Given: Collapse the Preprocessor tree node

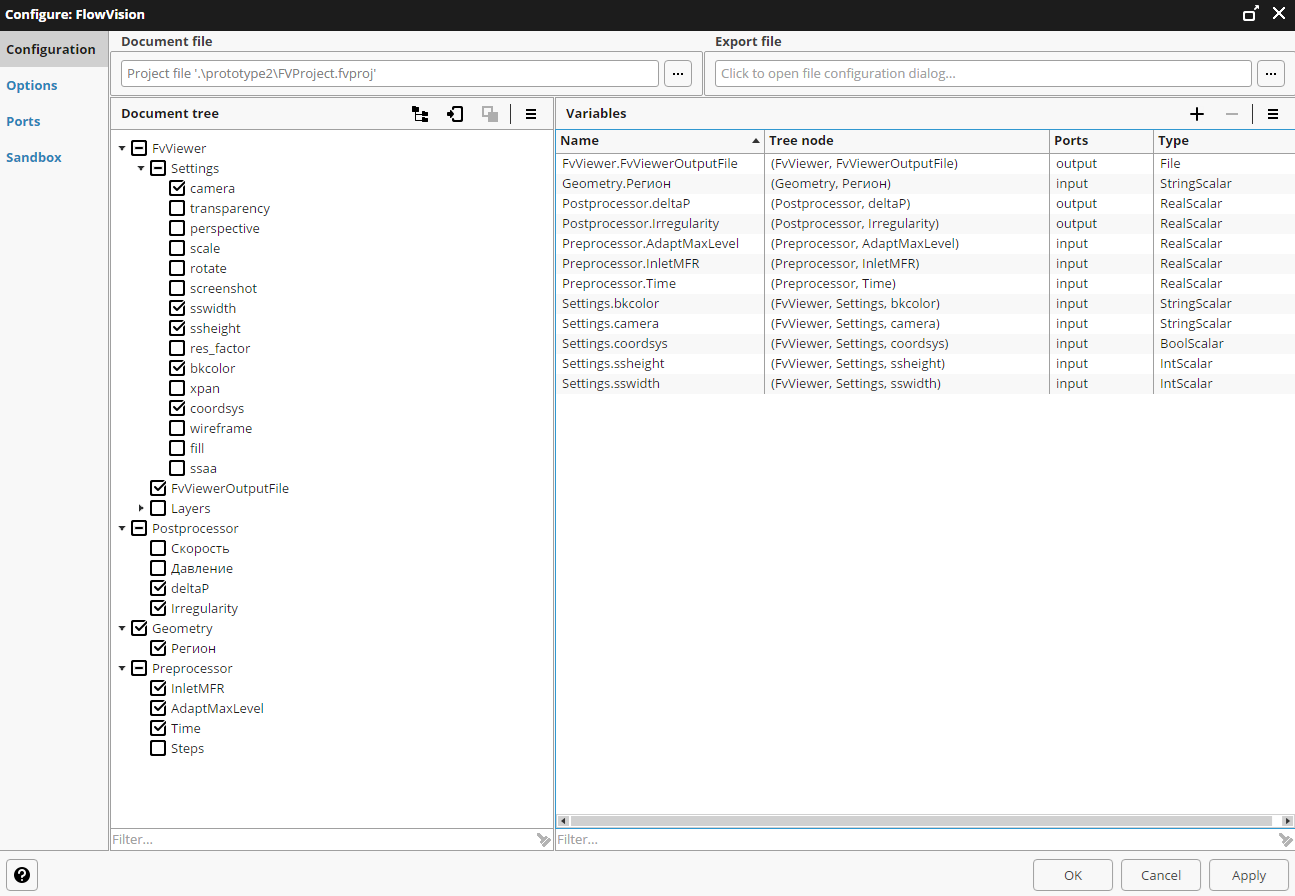Looking at the screenshot, I should tap(122, 668).
